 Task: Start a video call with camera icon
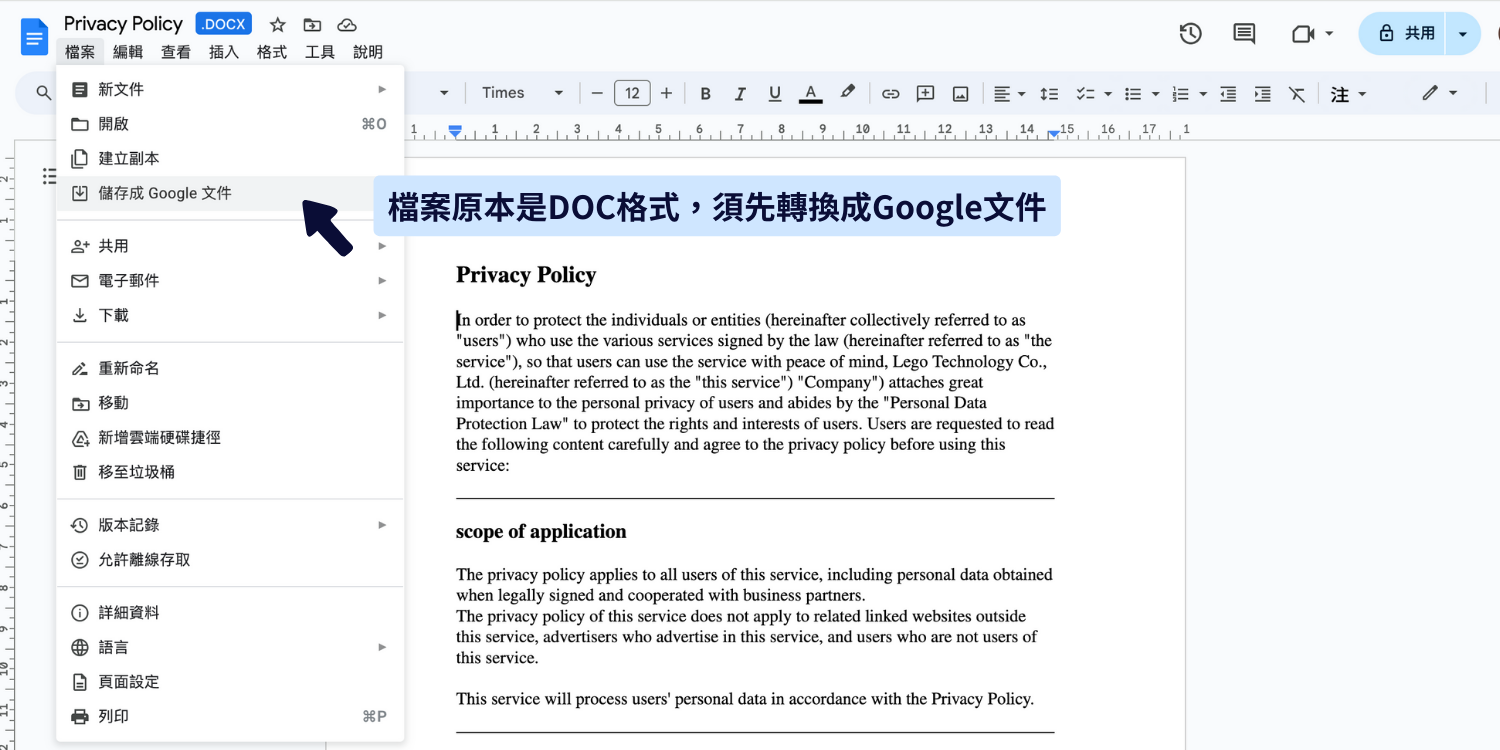[x=1302, y=34]
